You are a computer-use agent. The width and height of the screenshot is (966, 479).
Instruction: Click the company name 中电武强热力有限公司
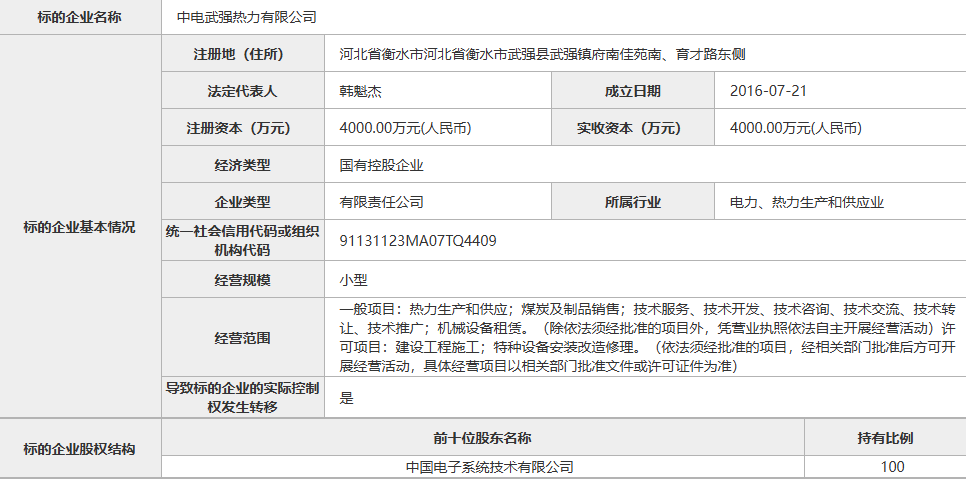point(246,17)
